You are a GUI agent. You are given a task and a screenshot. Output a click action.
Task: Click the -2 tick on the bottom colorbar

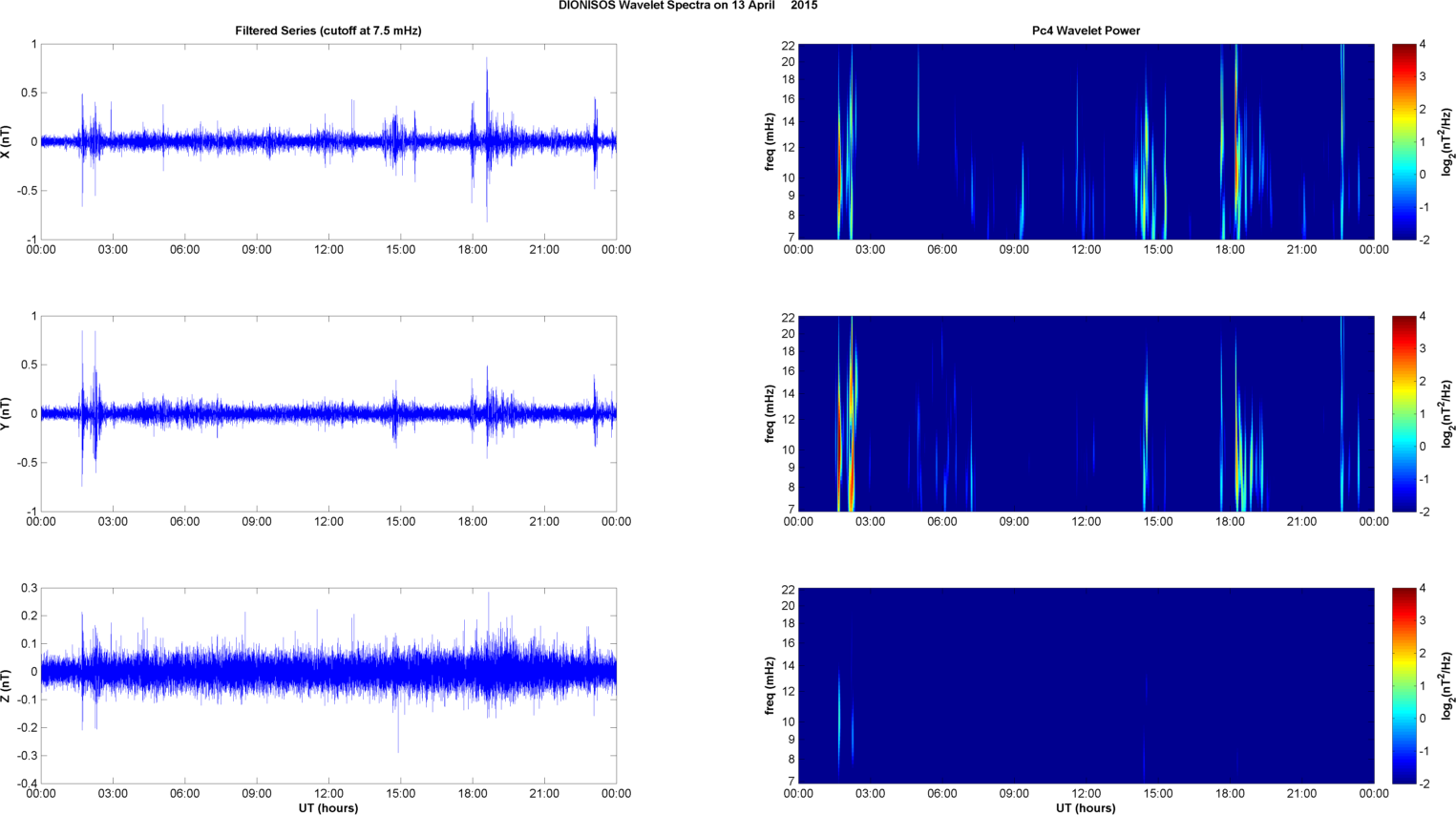(1424, 784)
